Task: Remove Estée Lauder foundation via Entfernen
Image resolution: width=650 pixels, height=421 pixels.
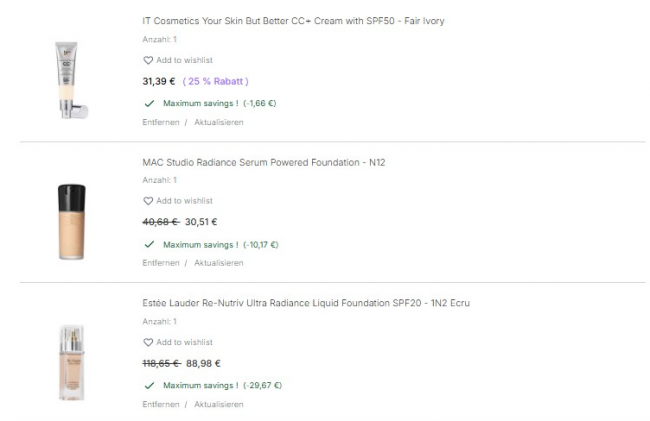Action: [161, 404]
